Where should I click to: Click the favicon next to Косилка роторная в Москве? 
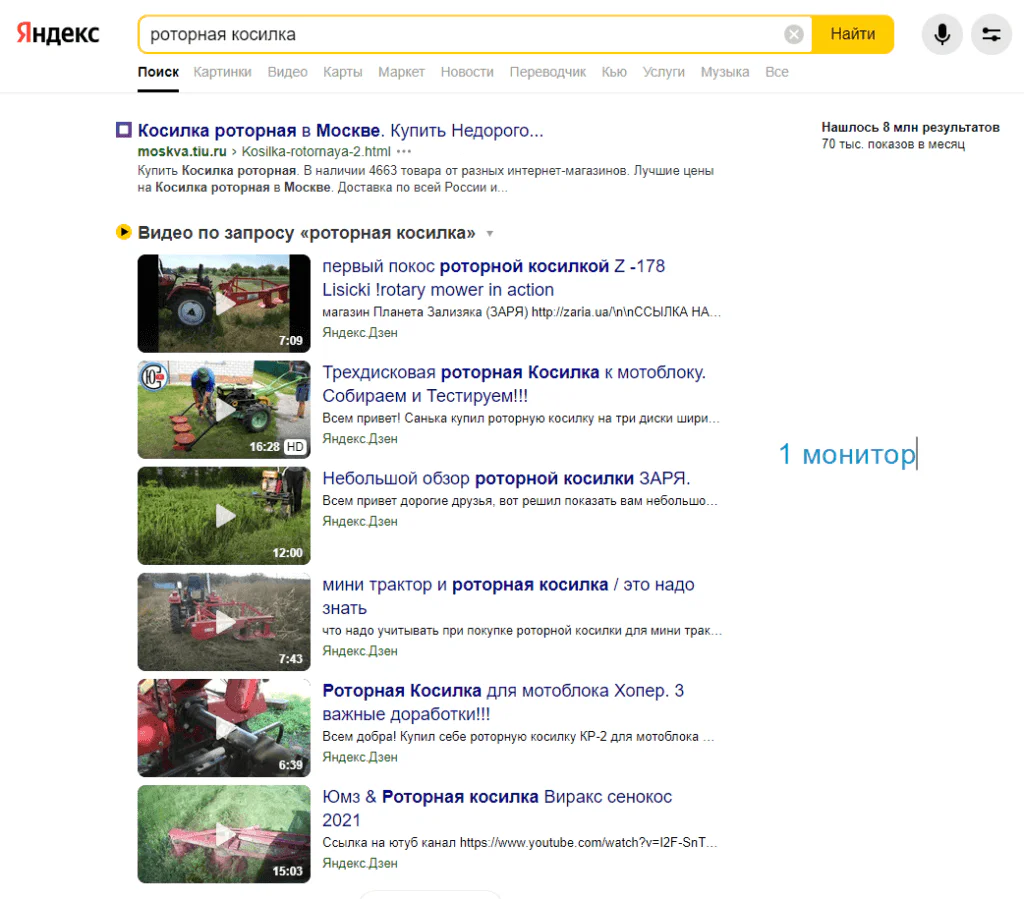pyautogui.click(x=123, y=130)
